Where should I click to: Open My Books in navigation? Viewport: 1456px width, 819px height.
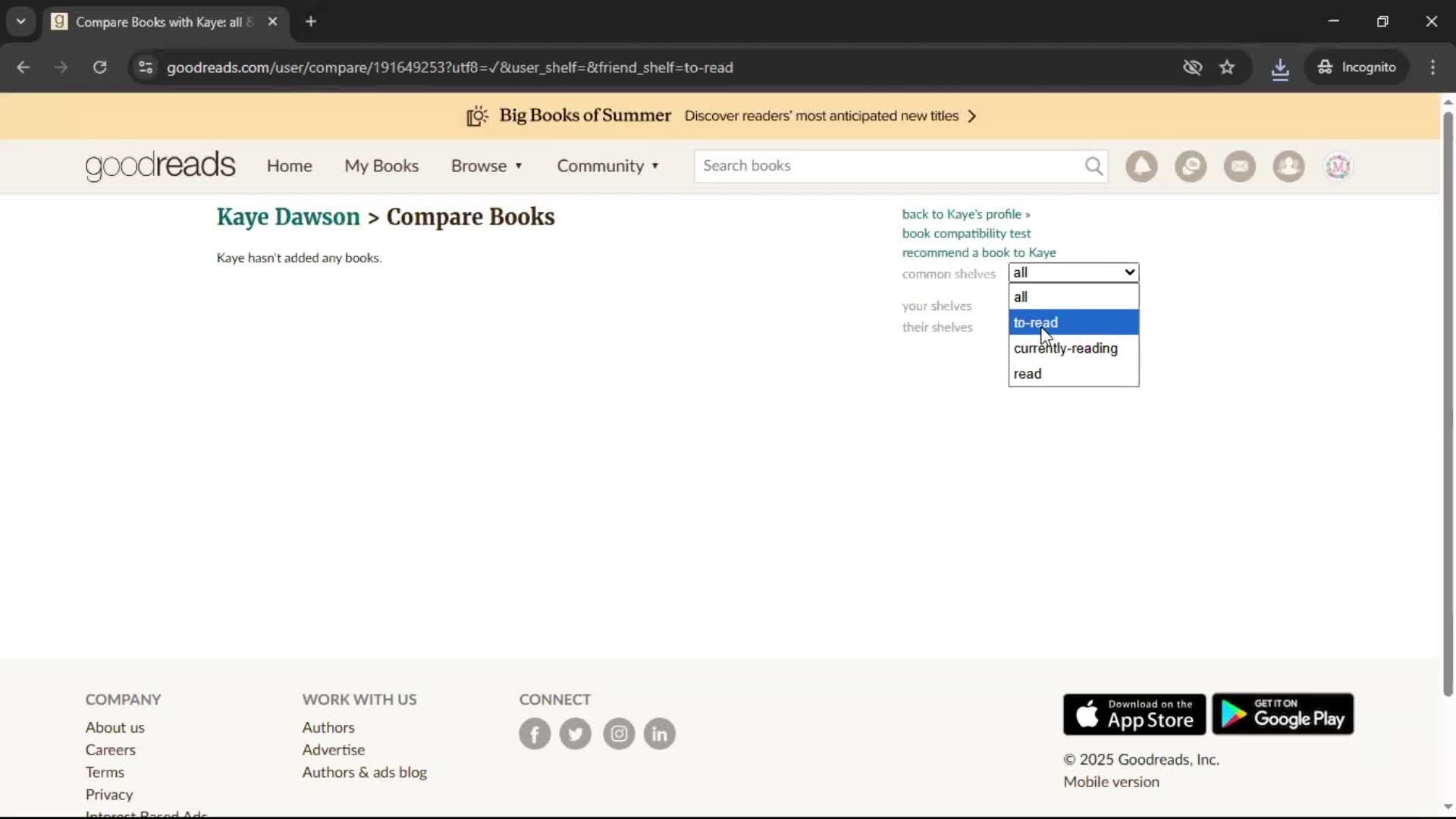381,166
